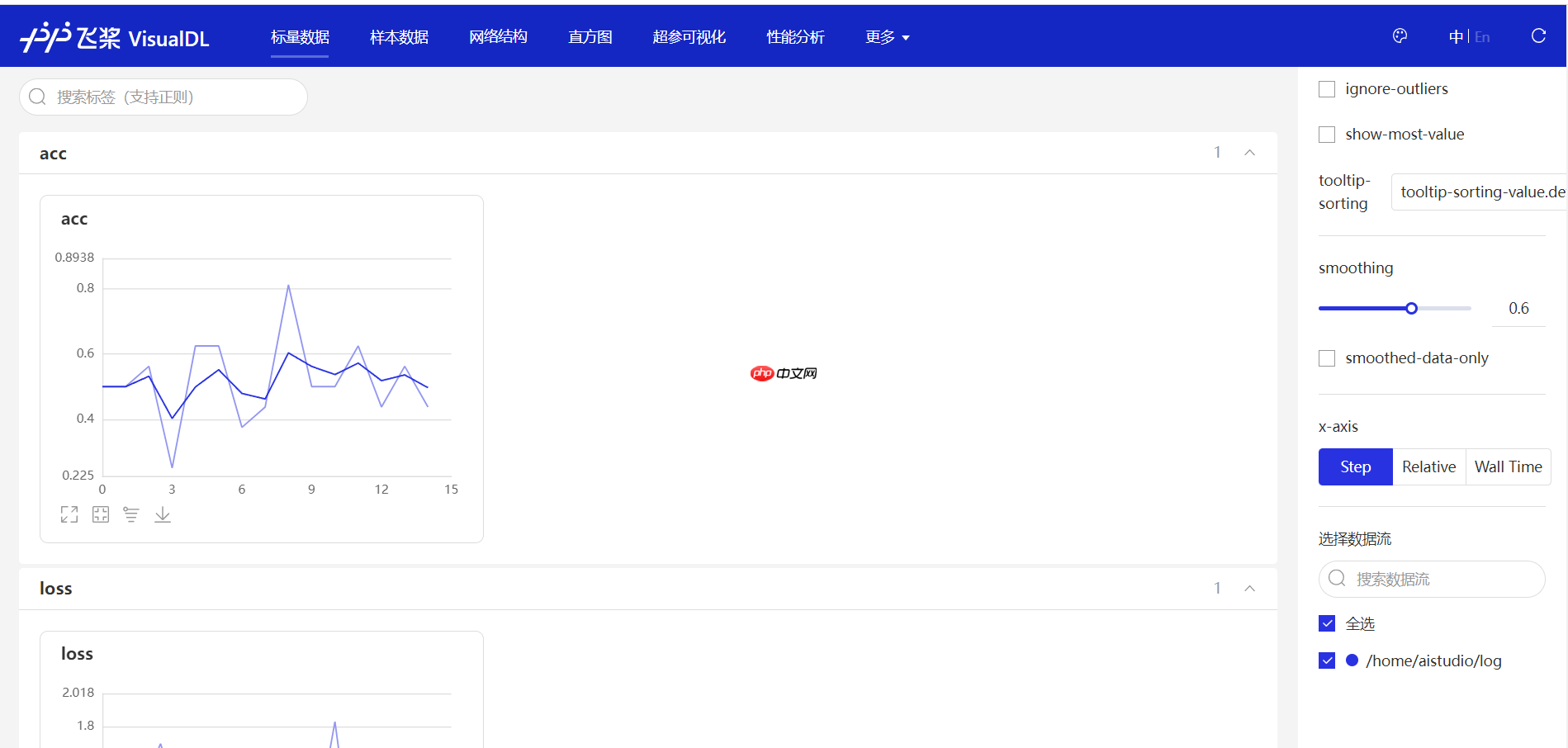1568x748 pixels.
Task: Switch to the 样本数据 tab
Action: 399,36
